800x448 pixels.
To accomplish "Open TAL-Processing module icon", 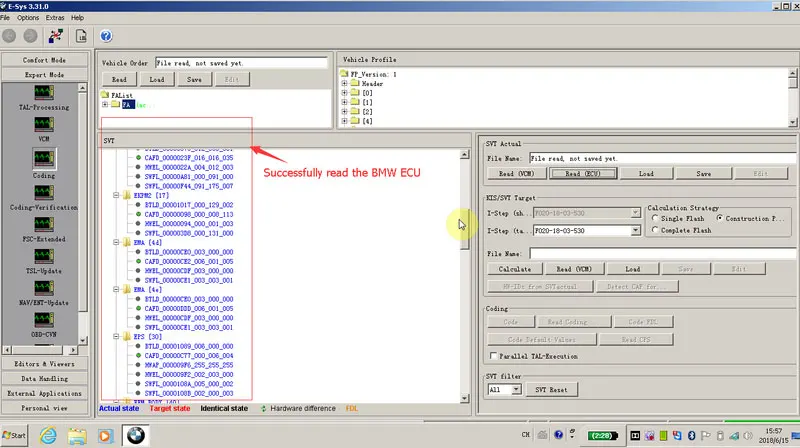I will [x=44, y=92].
